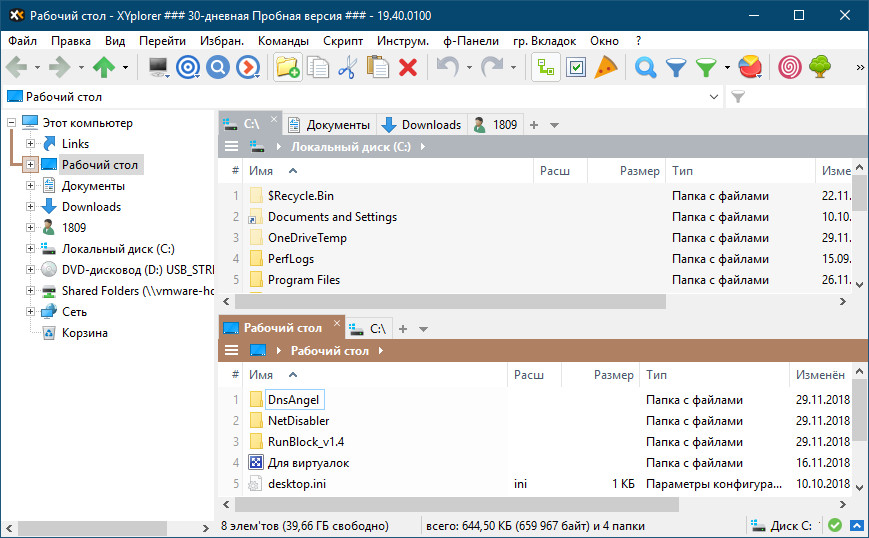Open the top pane's tab list dropdown
The width and height of the screenshot is (869, 538).
[x=554, y=125]
